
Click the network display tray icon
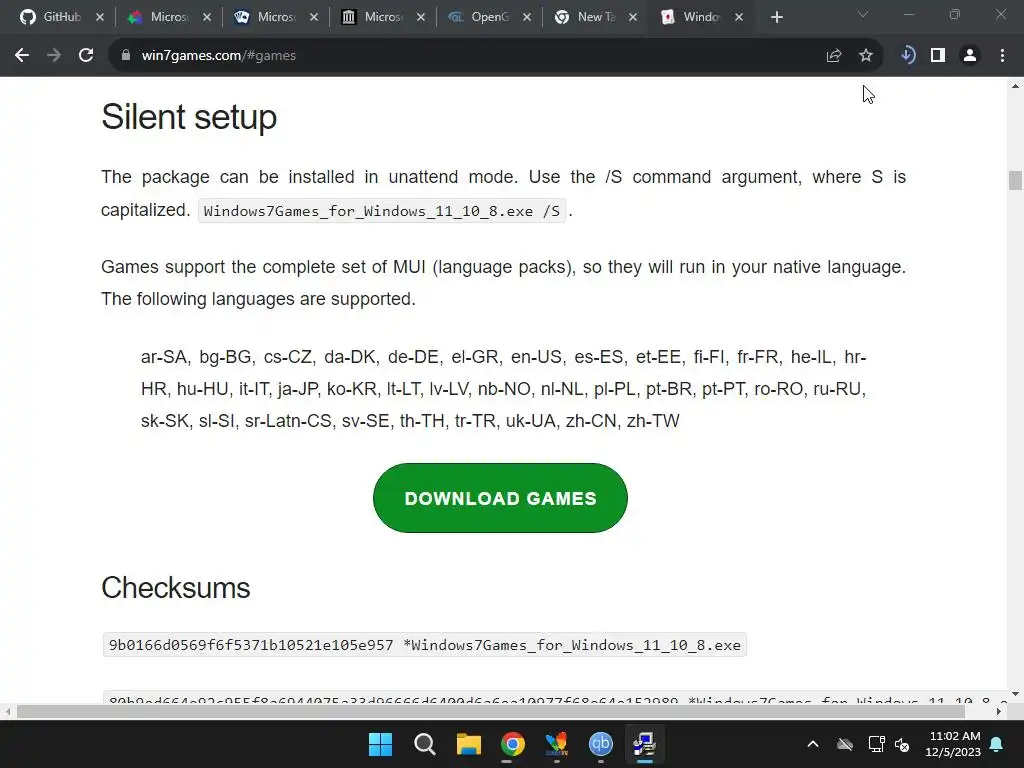click(876, 744)
